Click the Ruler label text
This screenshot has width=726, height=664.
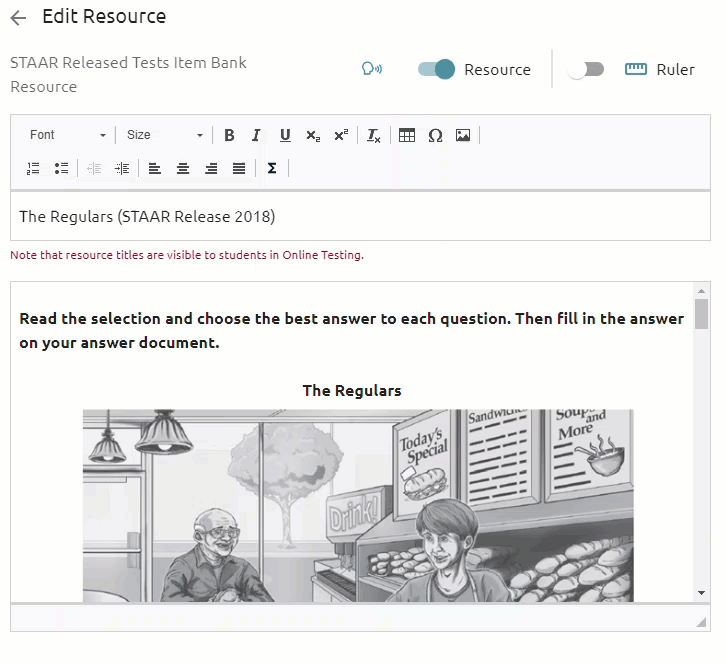[x=676, y=69]
